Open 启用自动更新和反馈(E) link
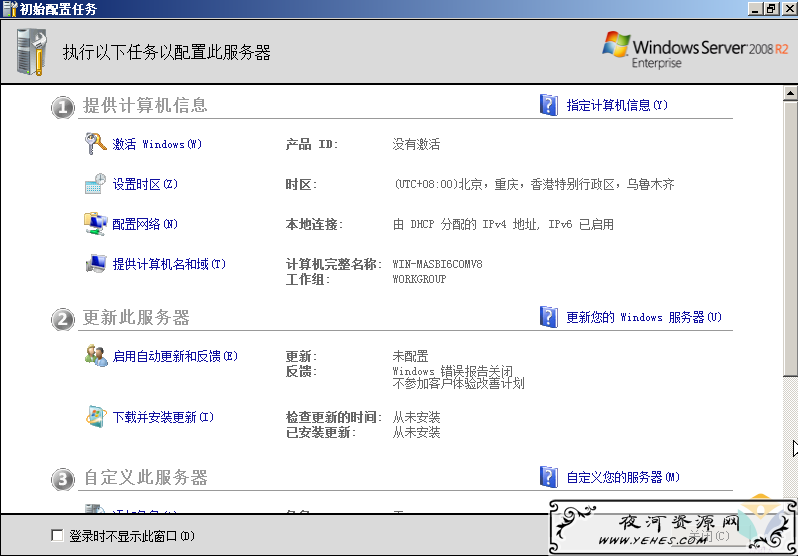This screenshot has height=556, width=798. coord(175,356)
